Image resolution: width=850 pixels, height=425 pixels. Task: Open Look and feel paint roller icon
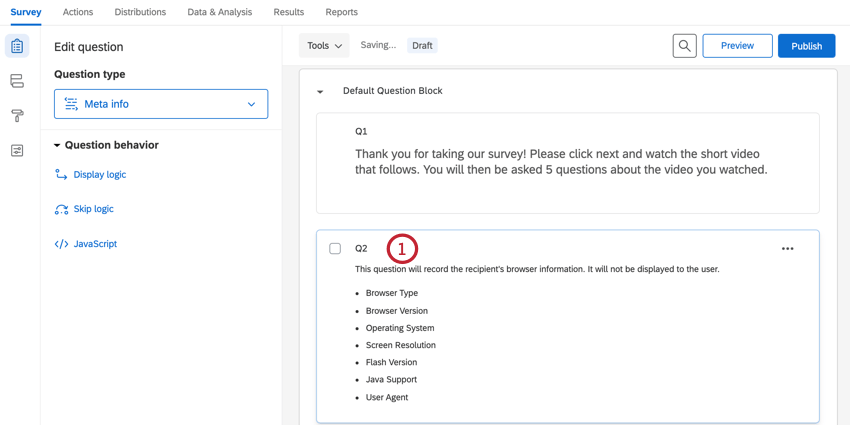click(17, 116)
